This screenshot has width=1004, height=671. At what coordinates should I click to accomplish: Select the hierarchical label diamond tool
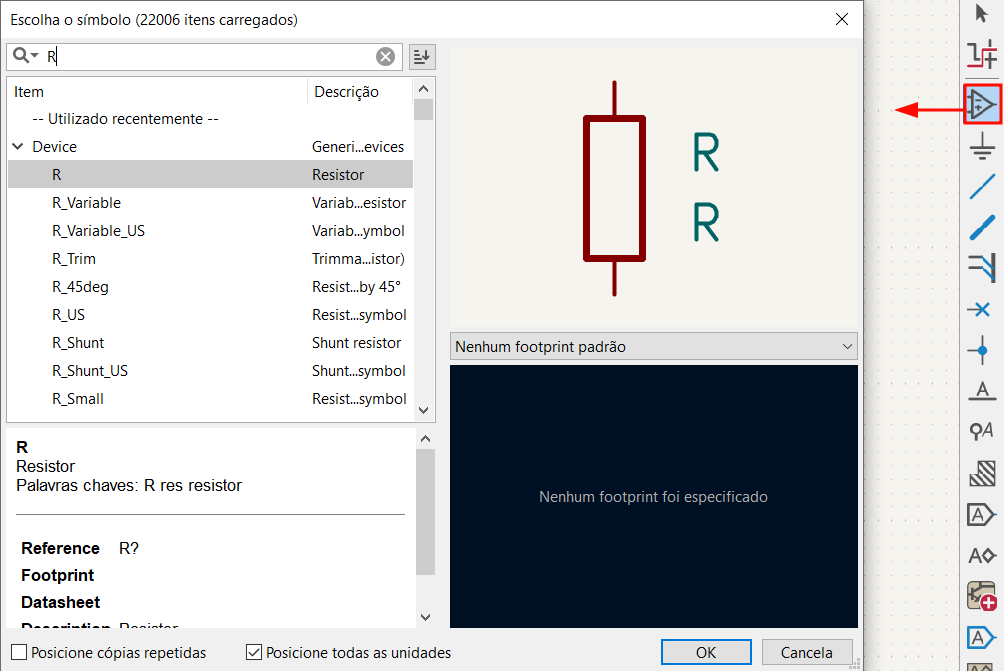pos(982,555)
